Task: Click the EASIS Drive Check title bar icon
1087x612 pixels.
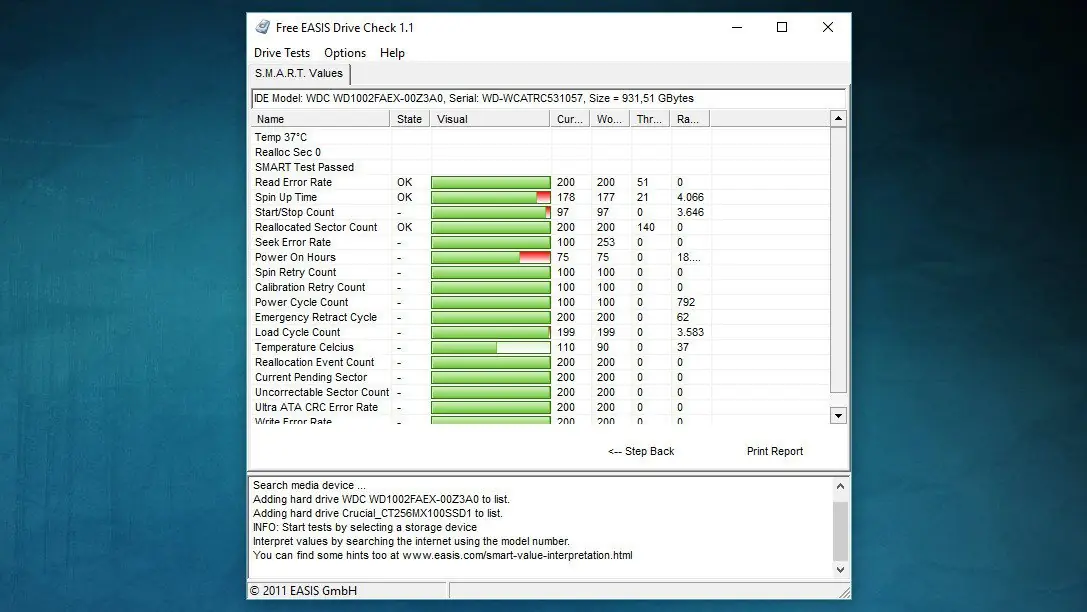Action: coord(263,27)
